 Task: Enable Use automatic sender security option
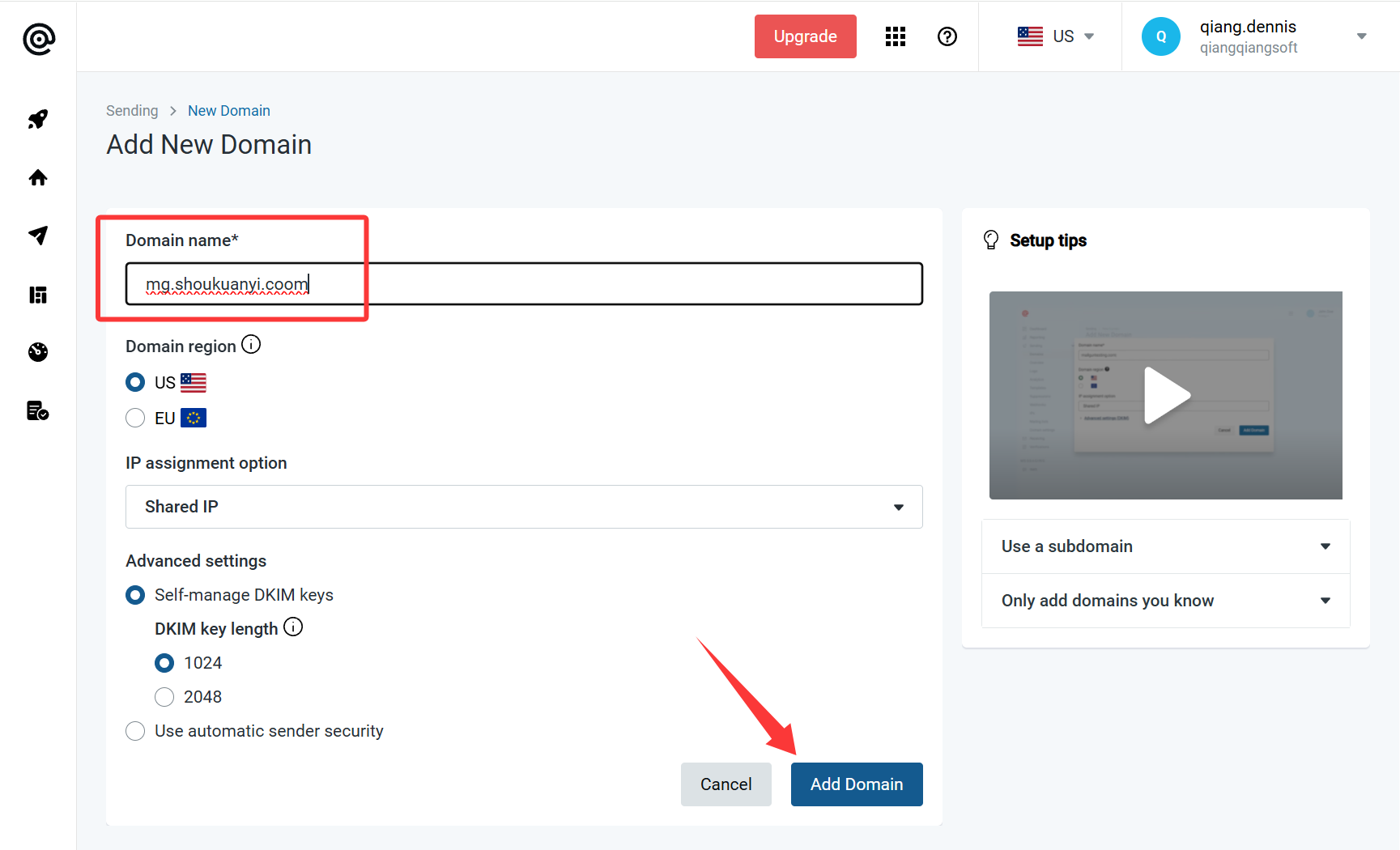click(135, 731)
